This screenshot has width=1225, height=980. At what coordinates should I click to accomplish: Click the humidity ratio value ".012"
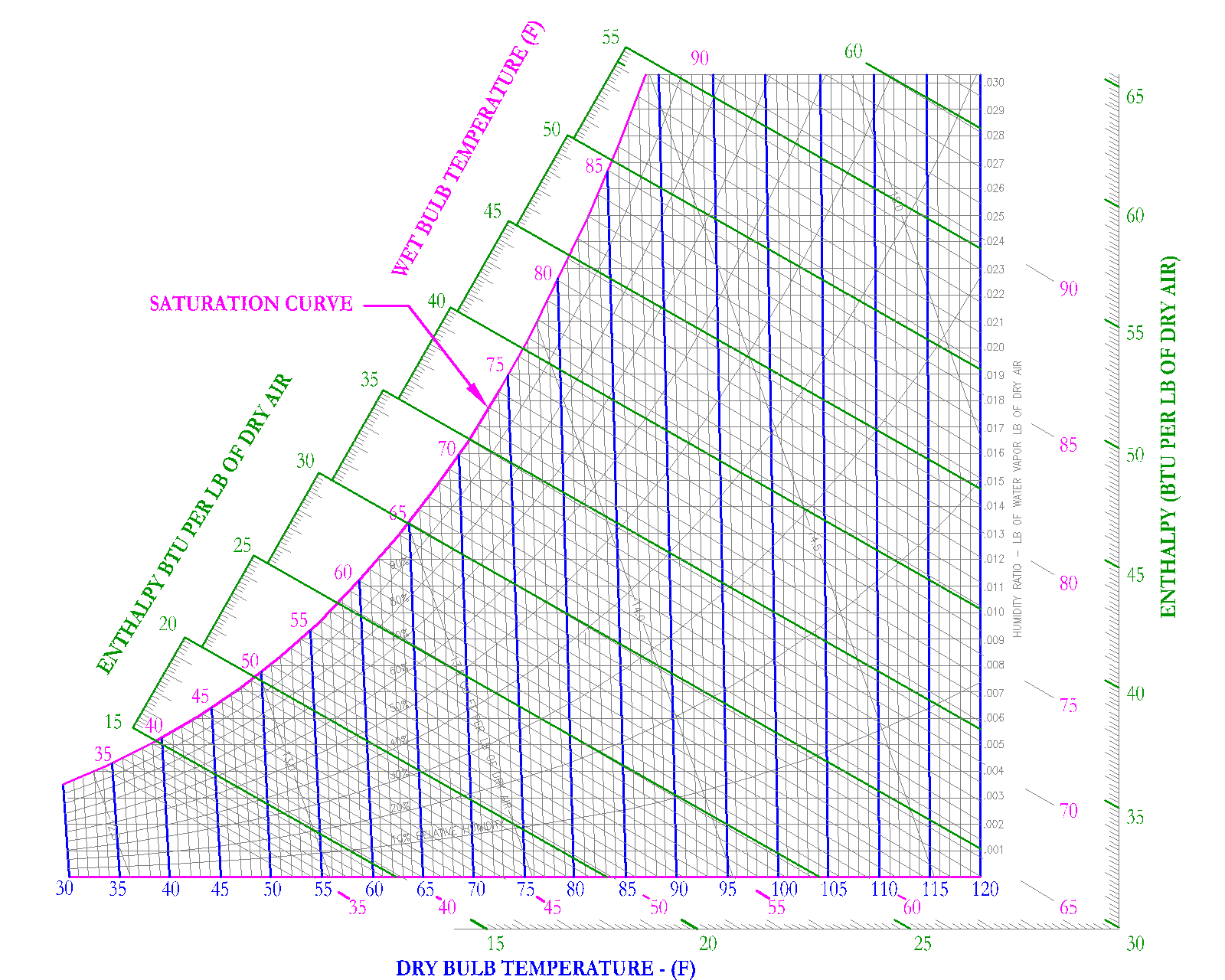[x=995, y=560]
